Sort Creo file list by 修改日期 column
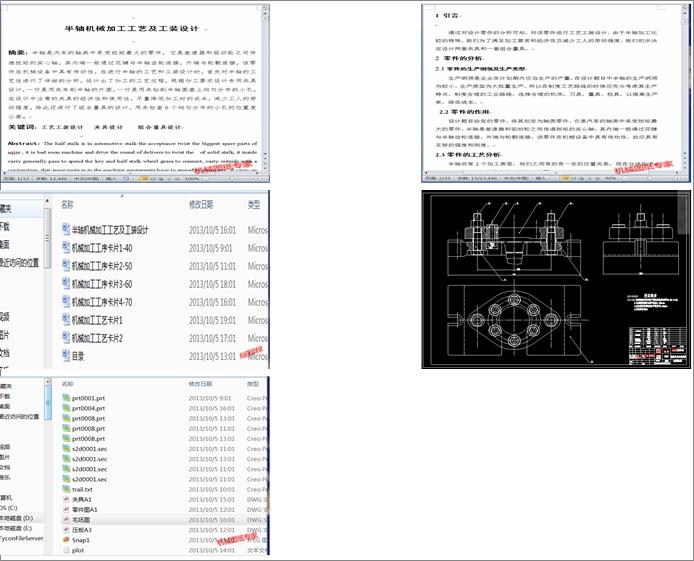The width and height of the screenshot is (694, 561). pyautogui.click(x=200, y=384)
